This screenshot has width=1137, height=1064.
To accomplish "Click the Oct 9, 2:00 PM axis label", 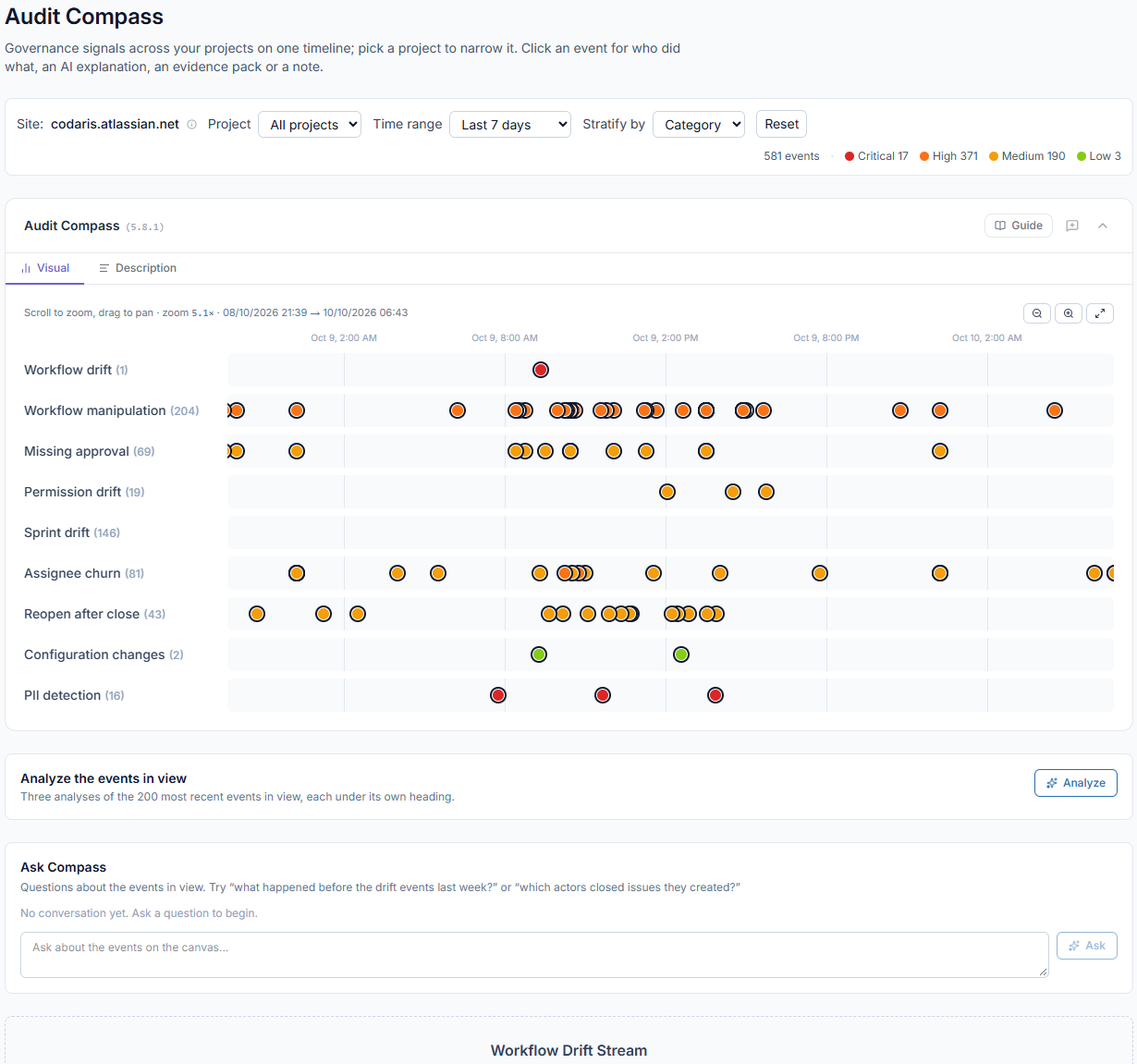I will click(x=666, y=338).
